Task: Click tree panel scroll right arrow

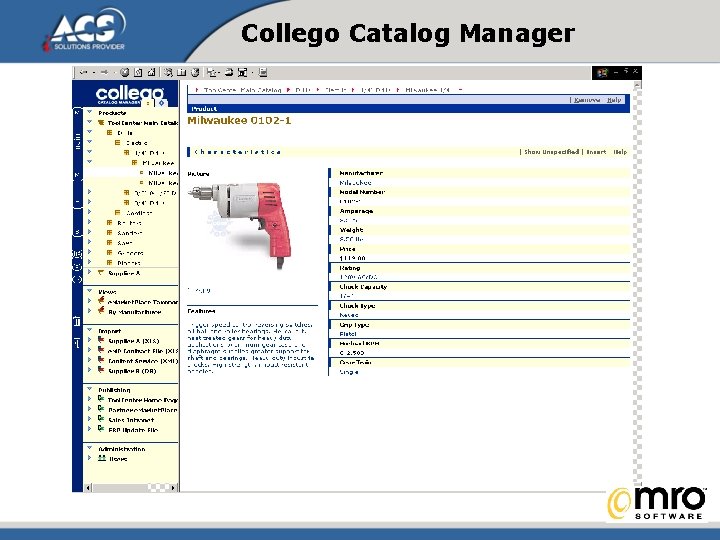Action: (173, 488)
